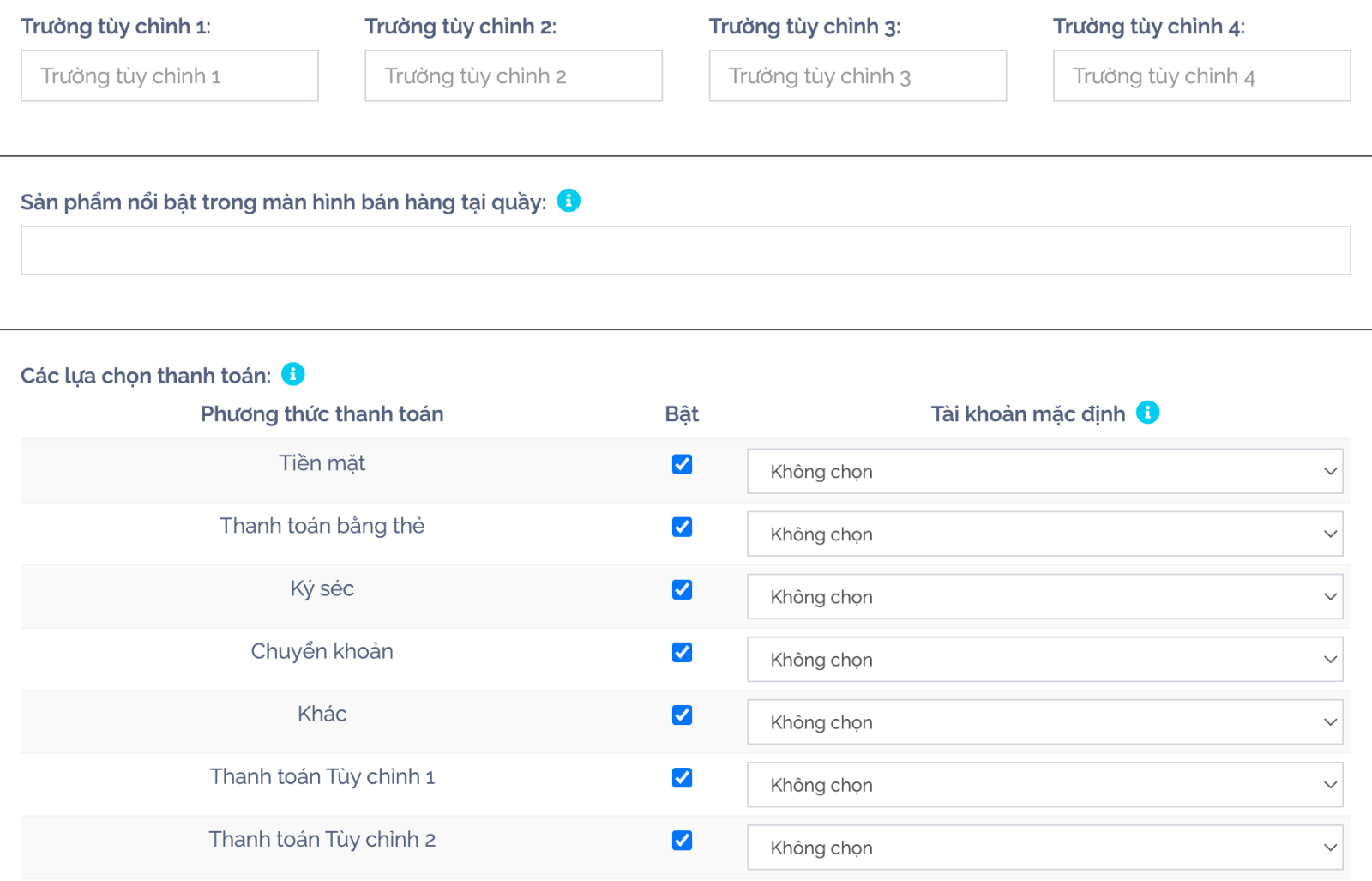This screenshot has width=1372, height=881.
Task: Click info icon next to payment options heading
Action: [293, 374]
